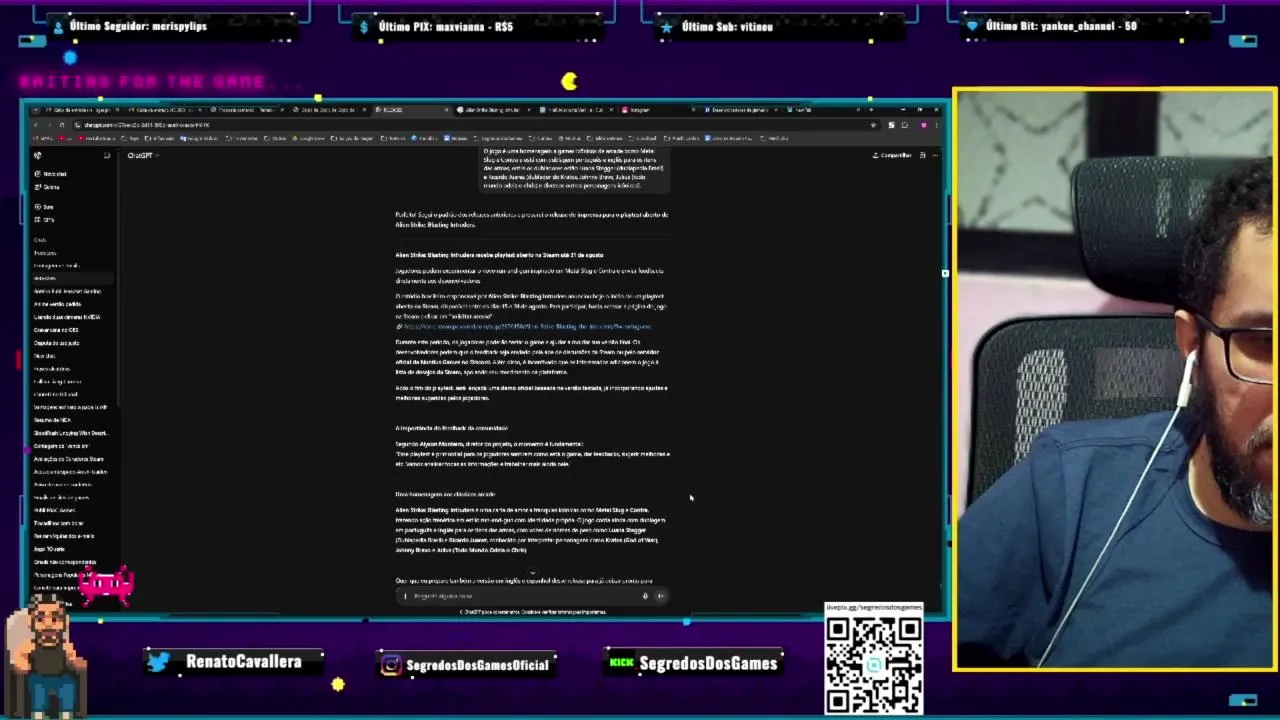Open the three-dots conversation options menu
Screen dimensions: 1280x720
coord(935,155)
